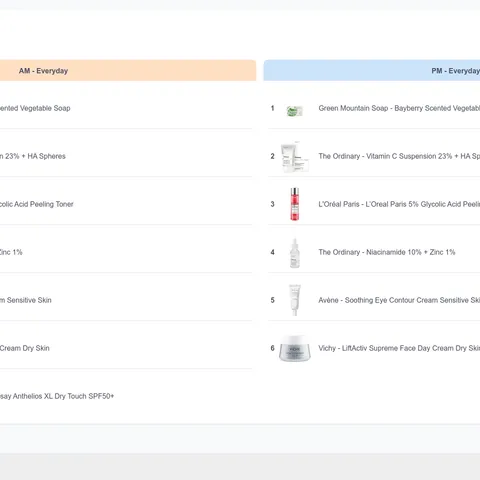
Task: Open the PM - Everyday routine header
Action: tap(372, 70)
